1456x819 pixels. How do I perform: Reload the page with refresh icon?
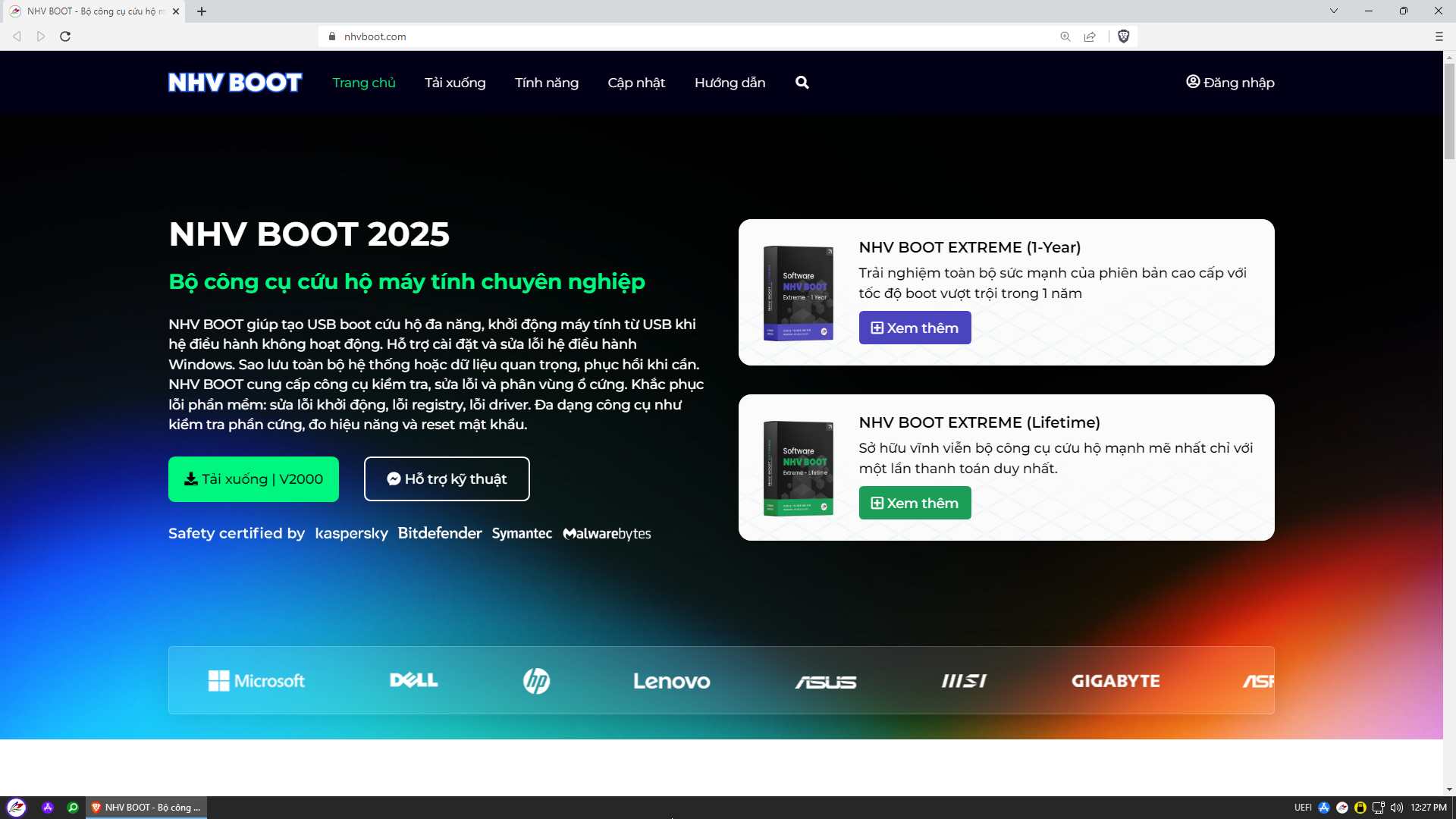pyautogui.click(x=65, y=36)
